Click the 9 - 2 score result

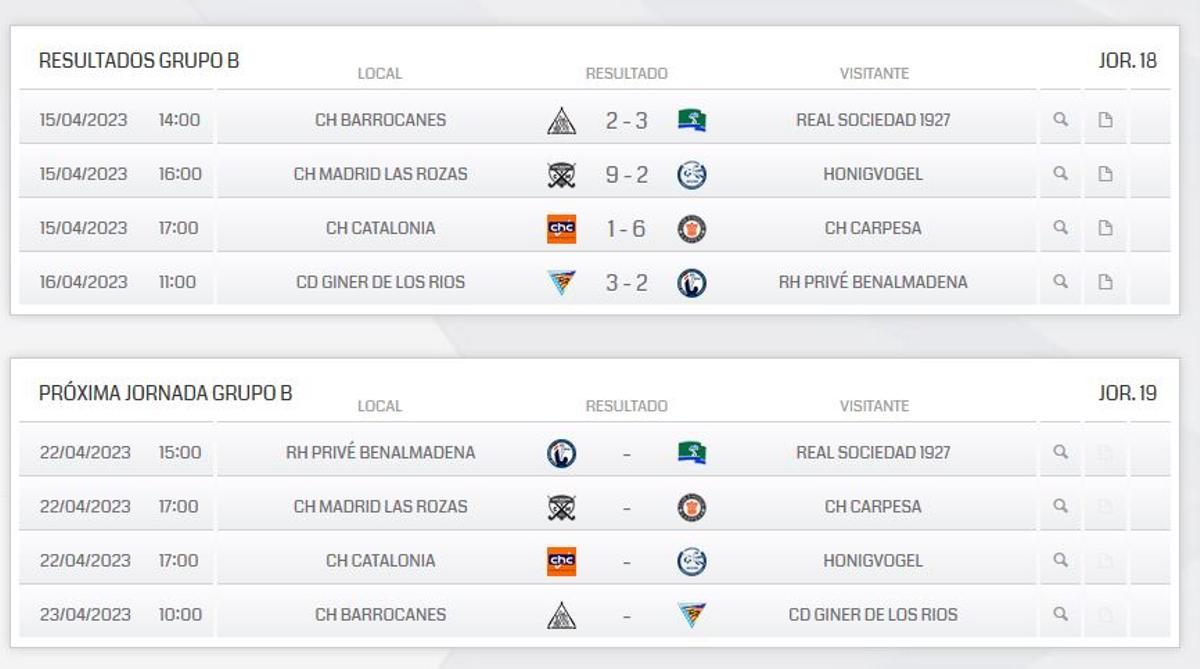[x=626, y=173]
